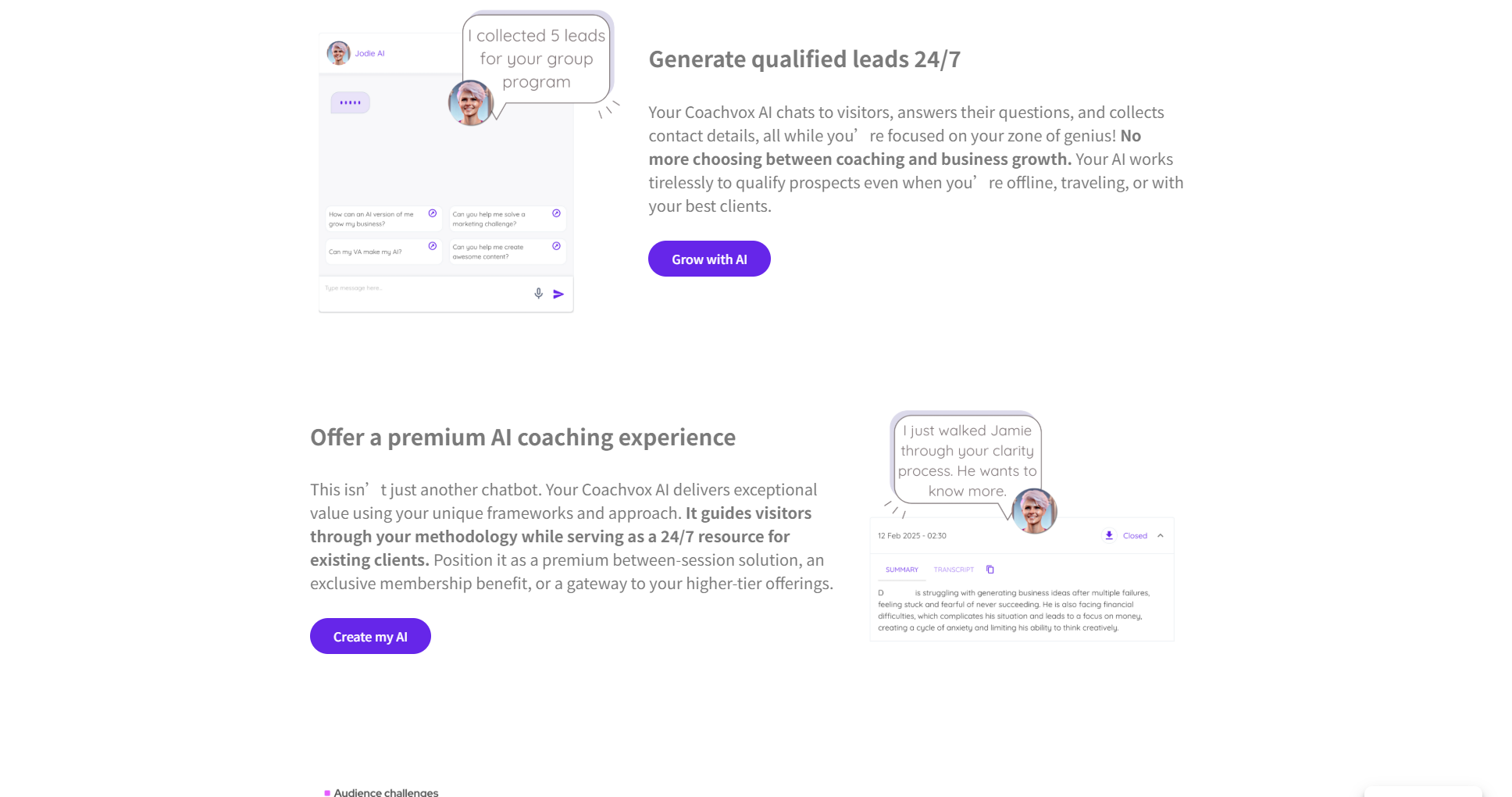Image resolution: width=1512 pixels, height=797 pixels.
Task: Click the Jodie AI avatar in chat header
Action: pyautogui.click(x=338, y=53)
